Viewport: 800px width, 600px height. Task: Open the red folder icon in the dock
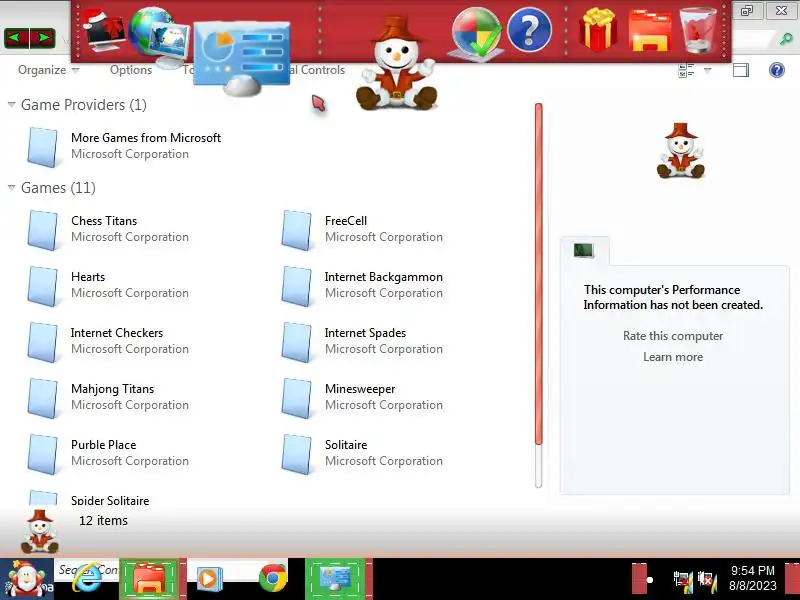650,32
